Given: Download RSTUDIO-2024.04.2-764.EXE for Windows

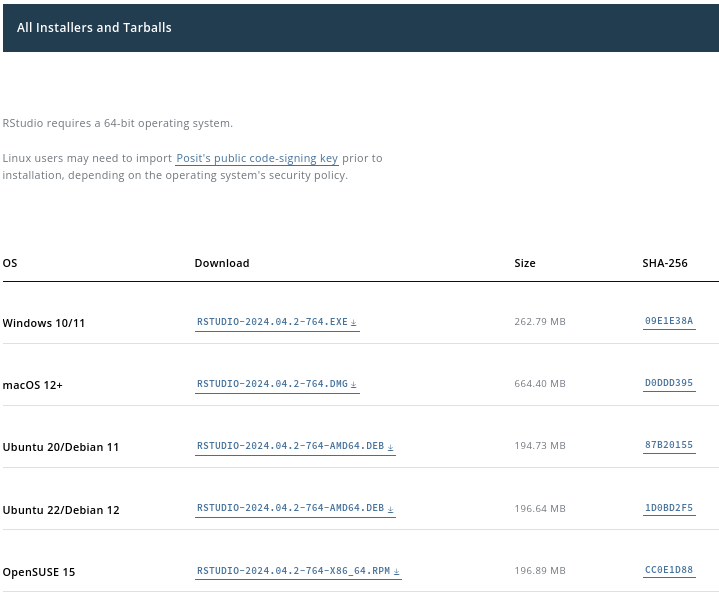Looking at the screenshot, I should (277, 322).
